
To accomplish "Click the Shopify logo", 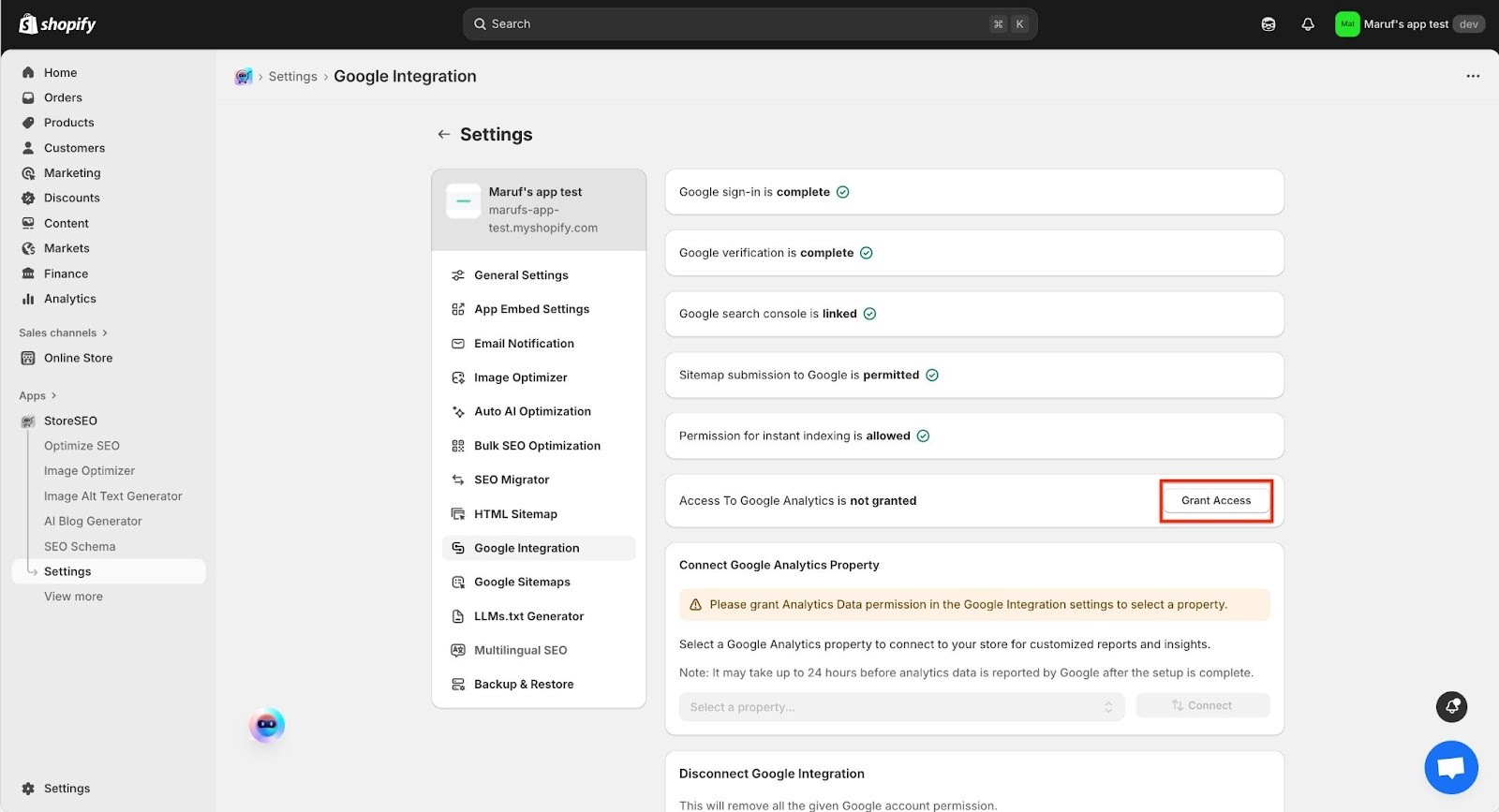I will tap(58, 23).
